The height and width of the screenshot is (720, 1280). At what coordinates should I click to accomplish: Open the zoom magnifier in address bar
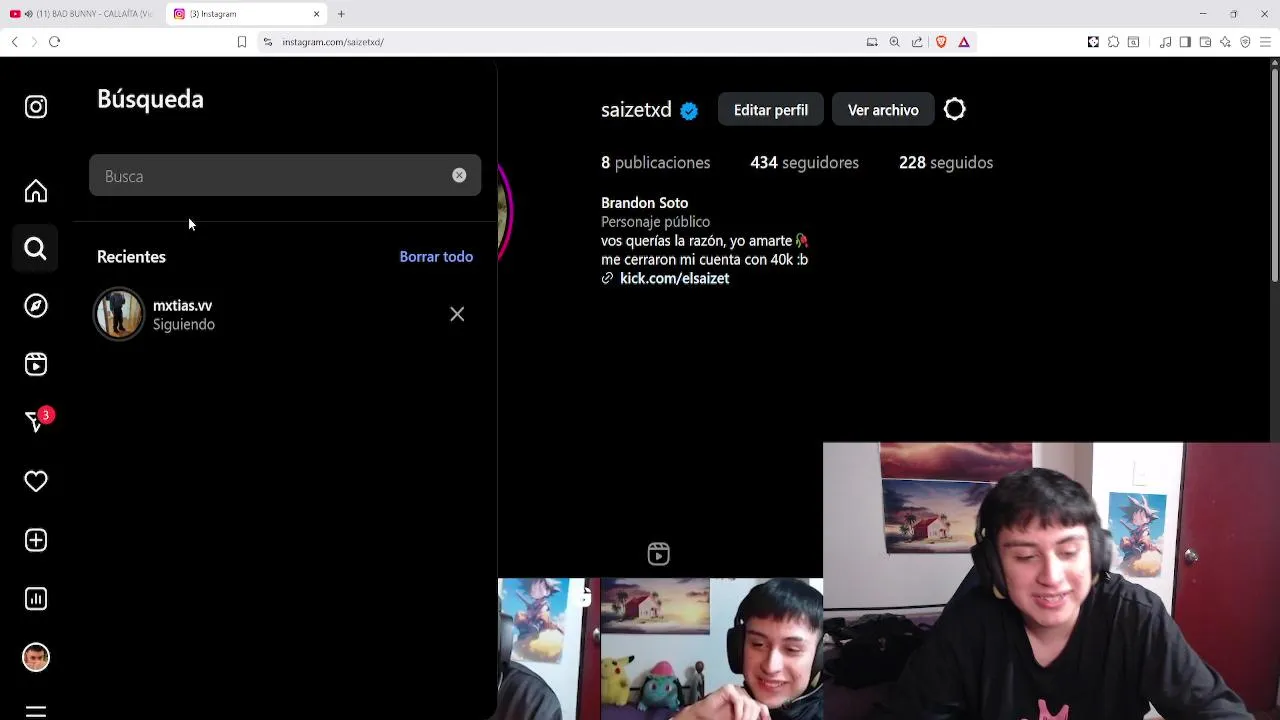coord(895,42)
